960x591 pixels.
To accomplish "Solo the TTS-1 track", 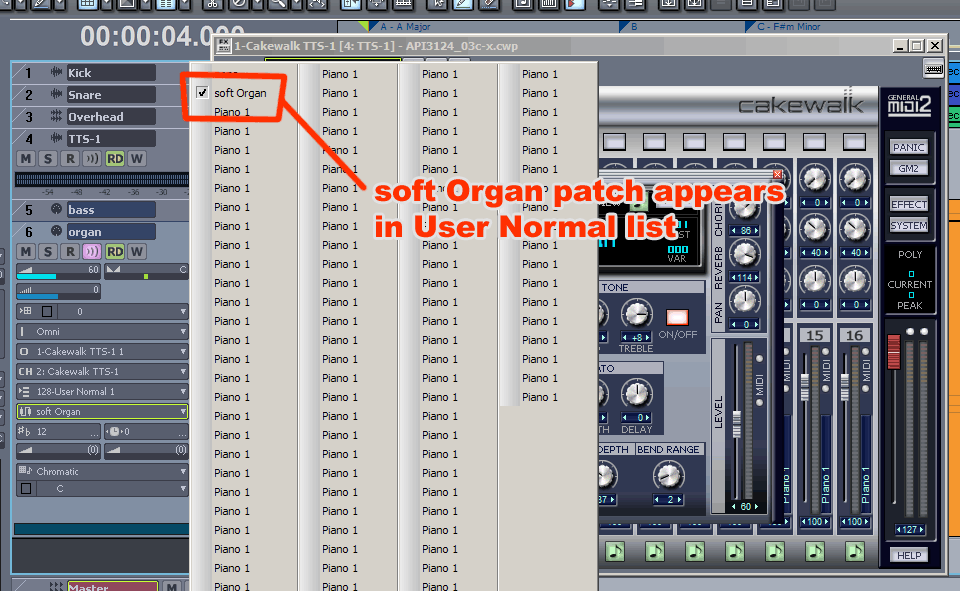I will point(48,159).
